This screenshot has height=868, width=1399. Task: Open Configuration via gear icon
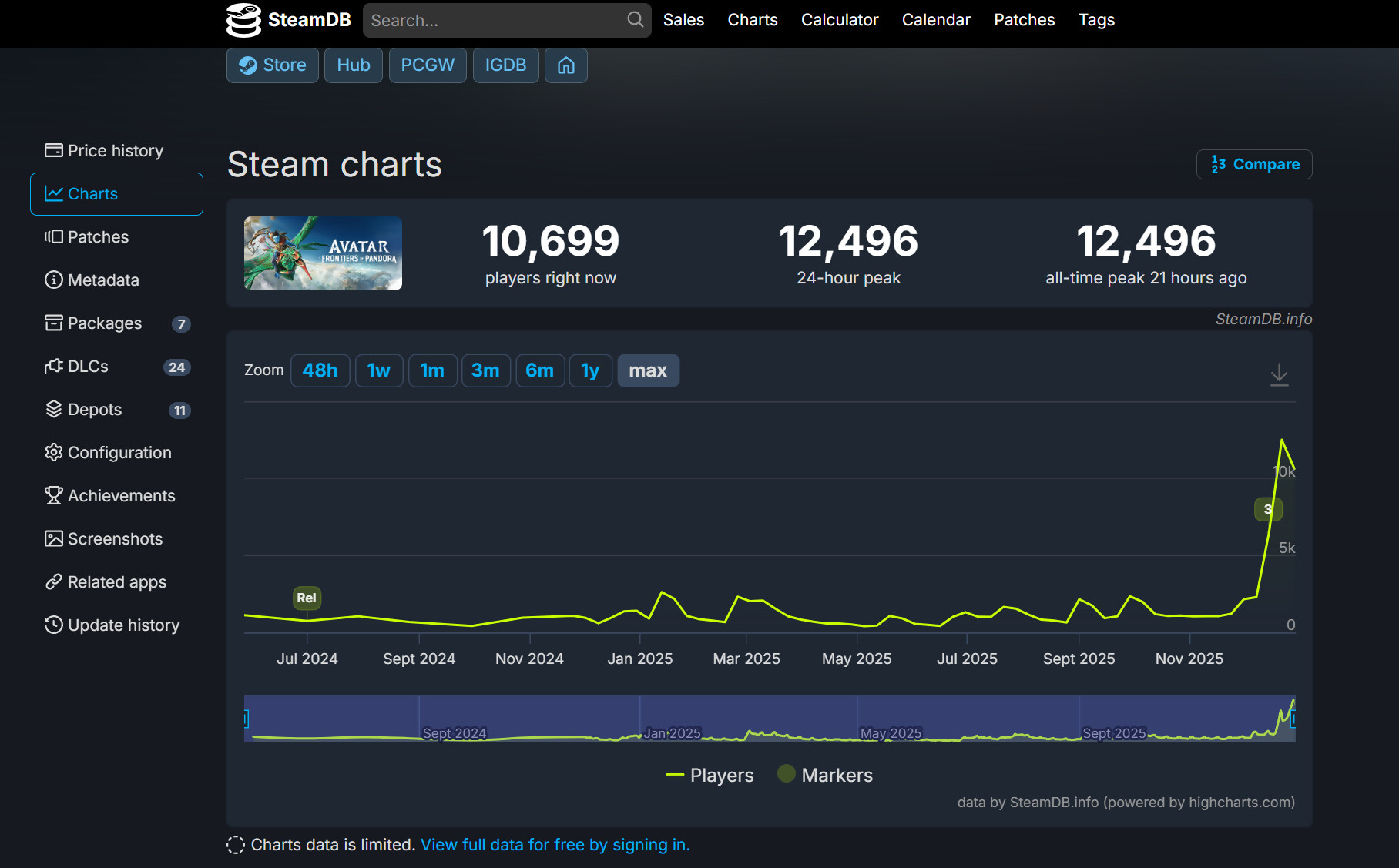53,453
